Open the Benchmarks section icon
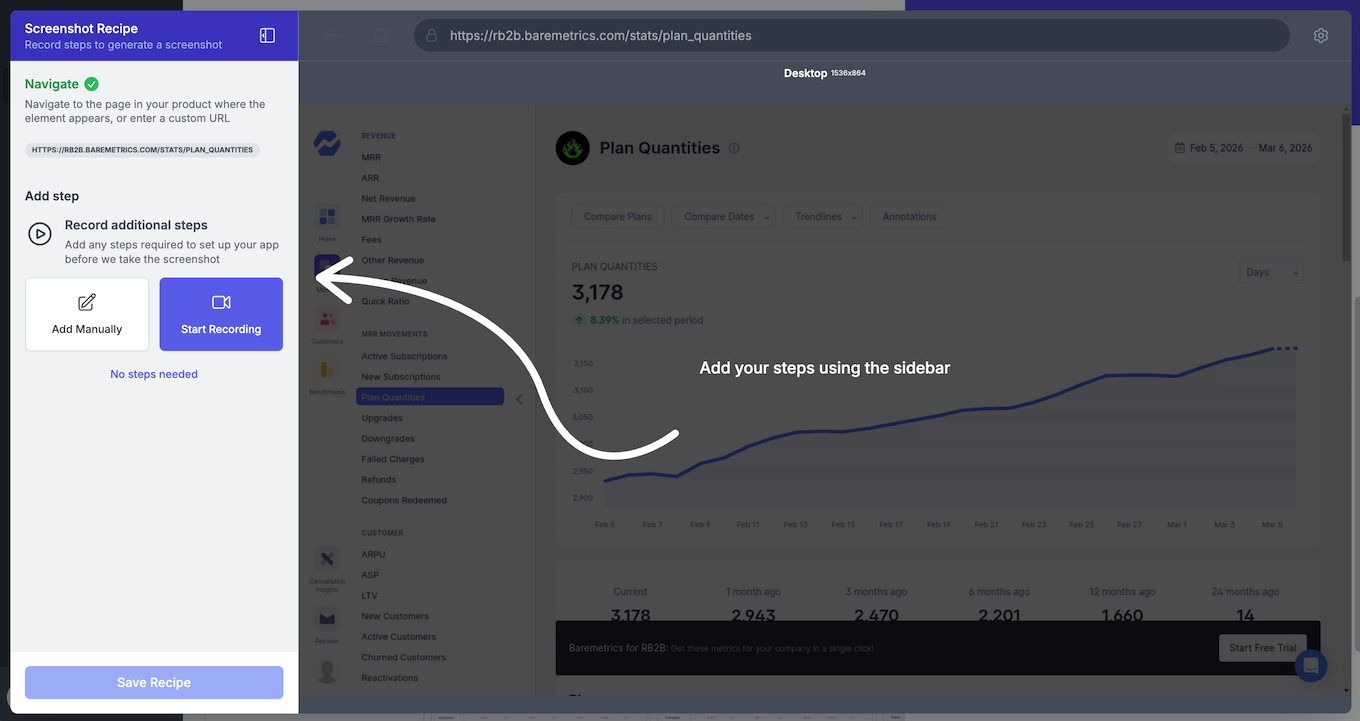Screen dimensions: 1360x721 [327, 372]
